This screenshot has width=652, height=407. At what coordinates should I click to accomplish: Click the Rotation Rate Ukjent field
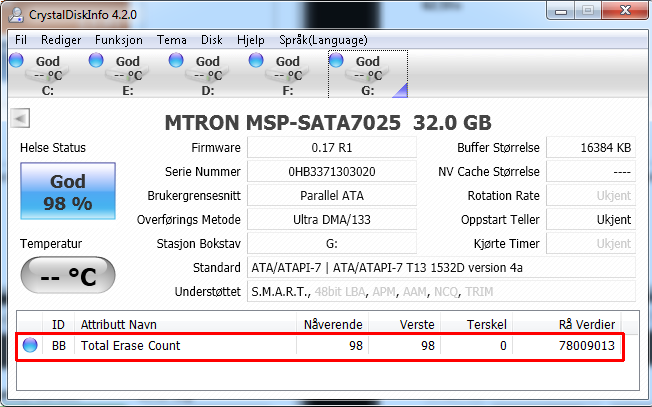coord(591,196)
